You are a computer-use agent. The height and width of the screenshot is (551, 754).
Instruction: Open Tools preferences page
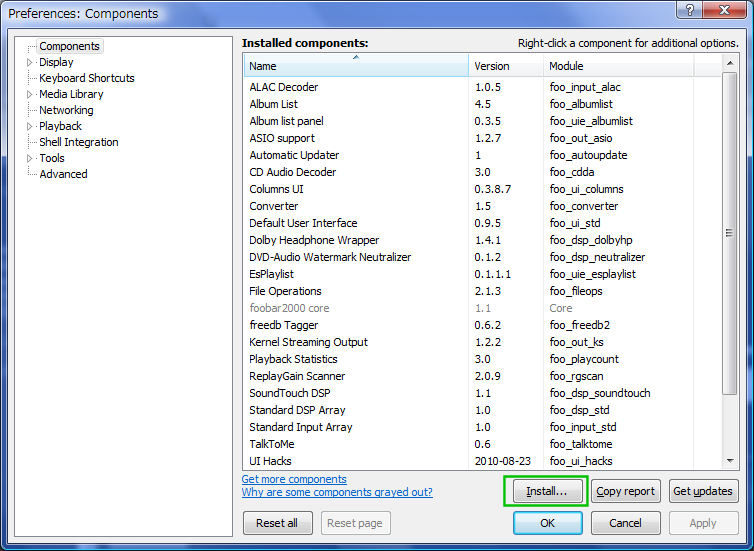(x=52, y=158)
